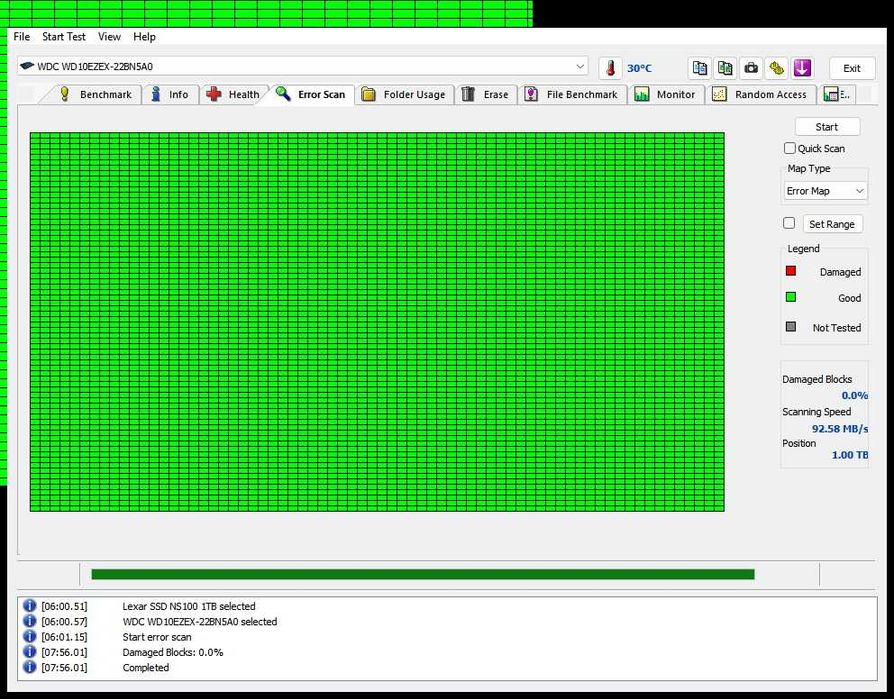Open the Help menu

144,36
